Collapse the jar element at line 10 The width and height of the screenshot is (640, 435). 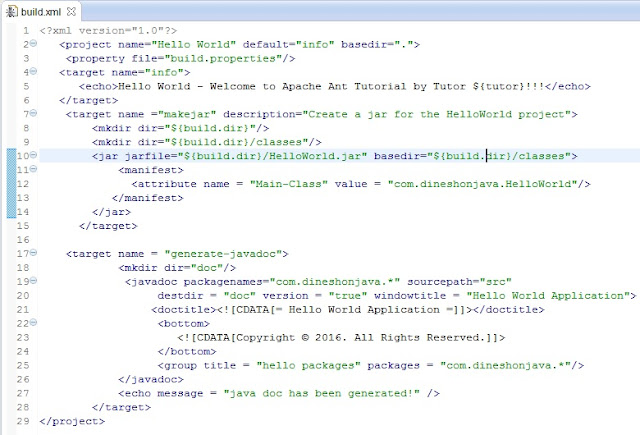pos(33,155)
